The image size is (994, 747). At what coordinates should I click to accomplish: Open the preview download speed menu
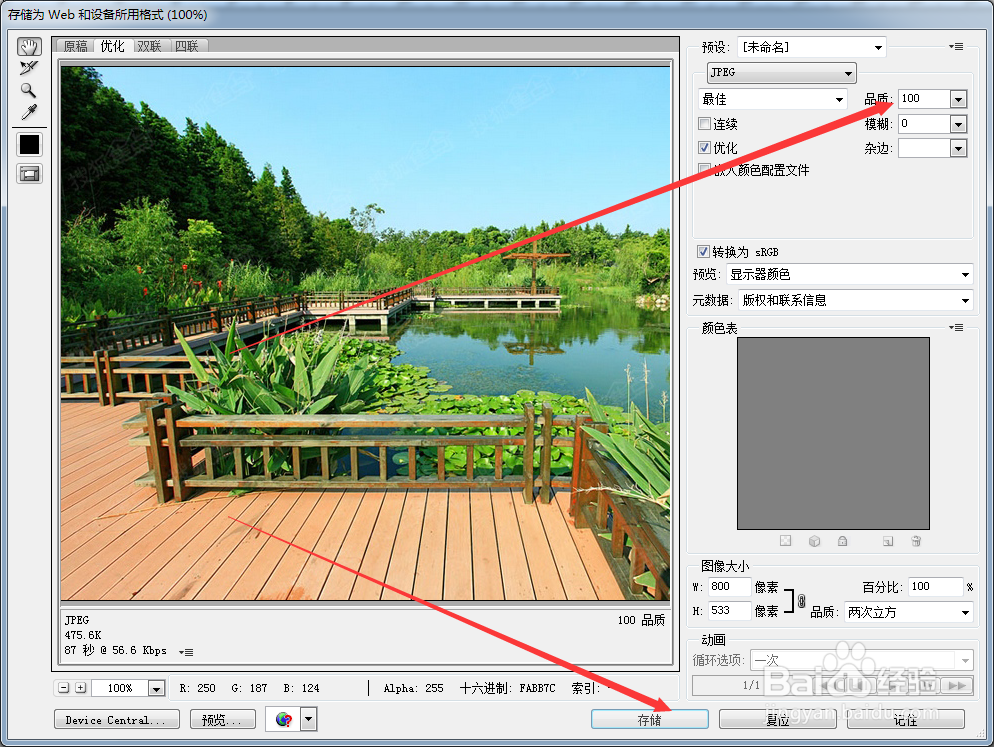[x=186, y=652]
